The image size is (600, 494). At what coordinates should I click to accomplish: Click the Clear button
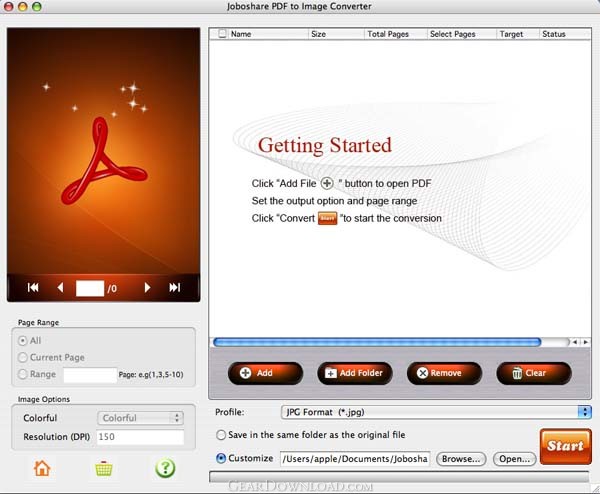pyautogui.click(x=534, y=373)
